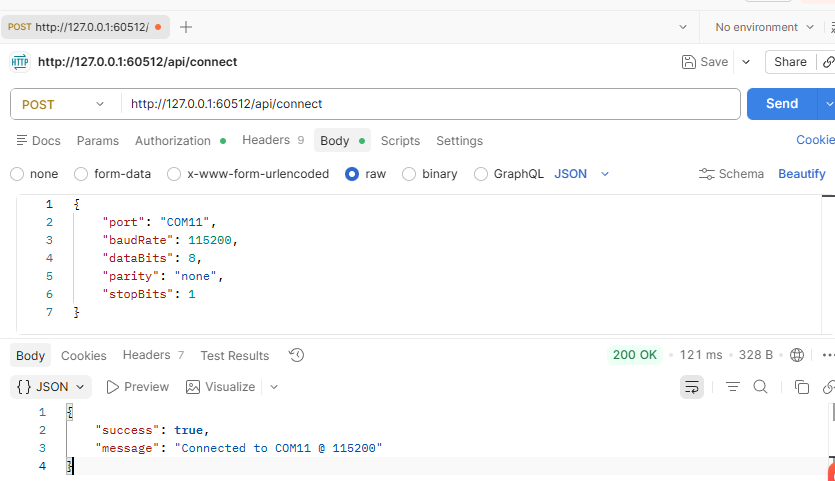835x481 pixels.
Task: Select x-www-form-urlencoded body option
Action: [x=174, y=174]
